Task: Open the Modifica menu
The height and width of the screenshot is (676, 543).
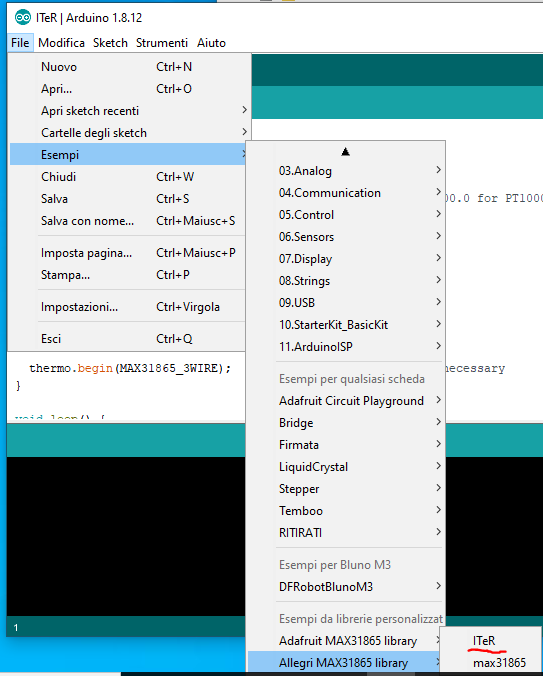Action: point(62,43)
